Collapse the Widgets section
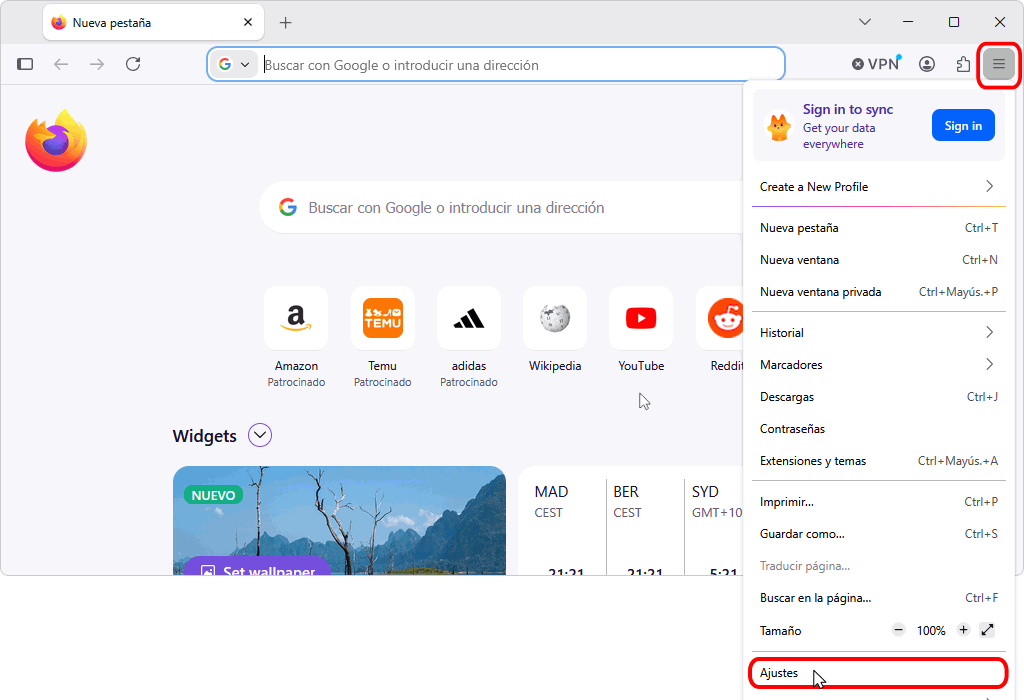Screen dimensions: 1024x700 (260, 436)
